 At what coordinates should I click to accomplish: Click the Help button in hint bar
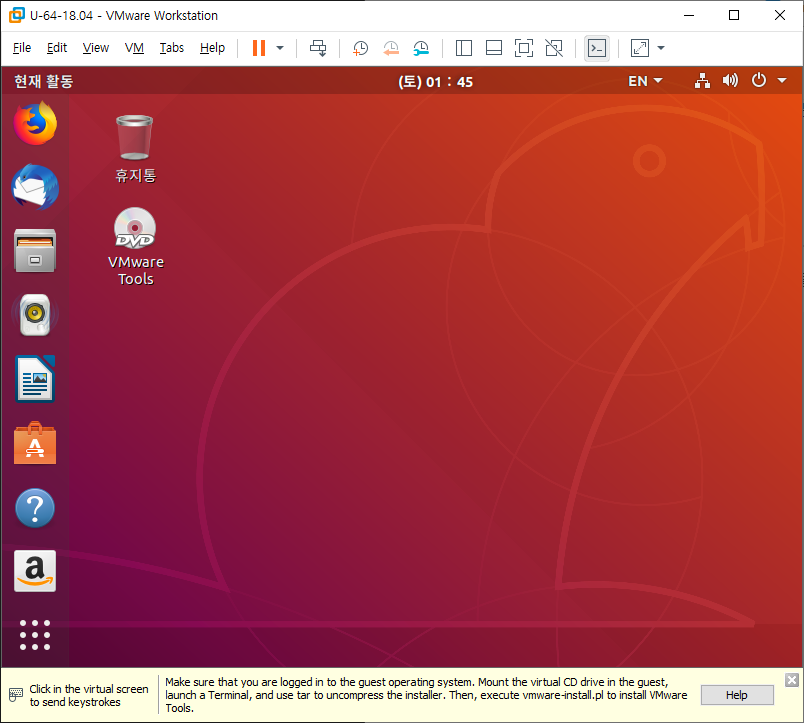coord(737,695)
